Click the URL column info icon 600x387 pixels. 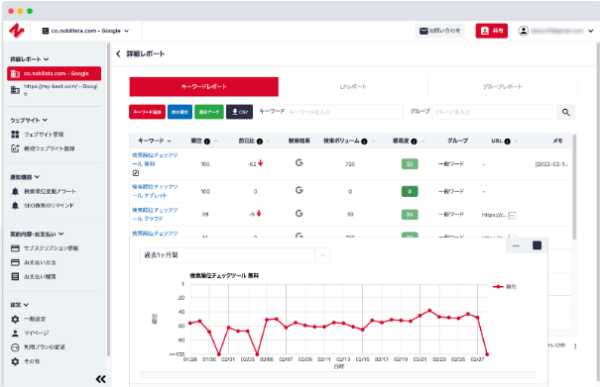pos(507,142)
